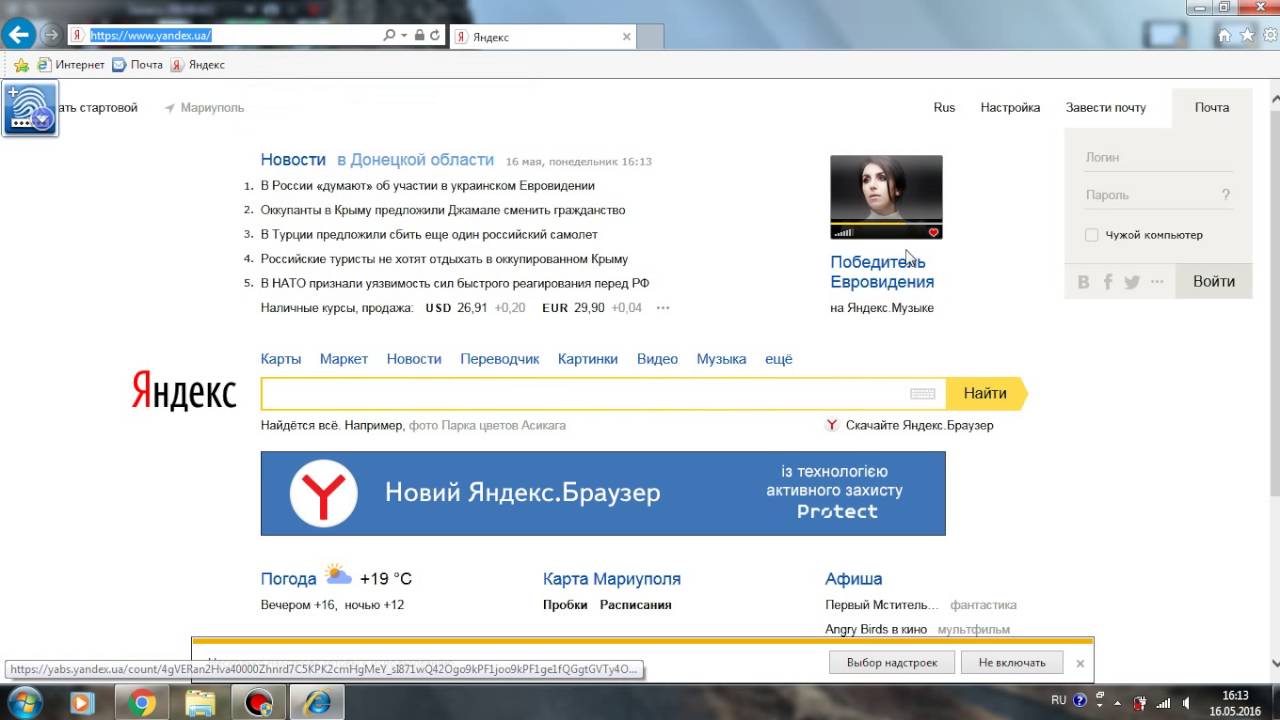Open the Windows Start menu orb
Image resolution: width=1280 pixels, height=720 pixels.
pyautogui.click(x=24, y=702)
